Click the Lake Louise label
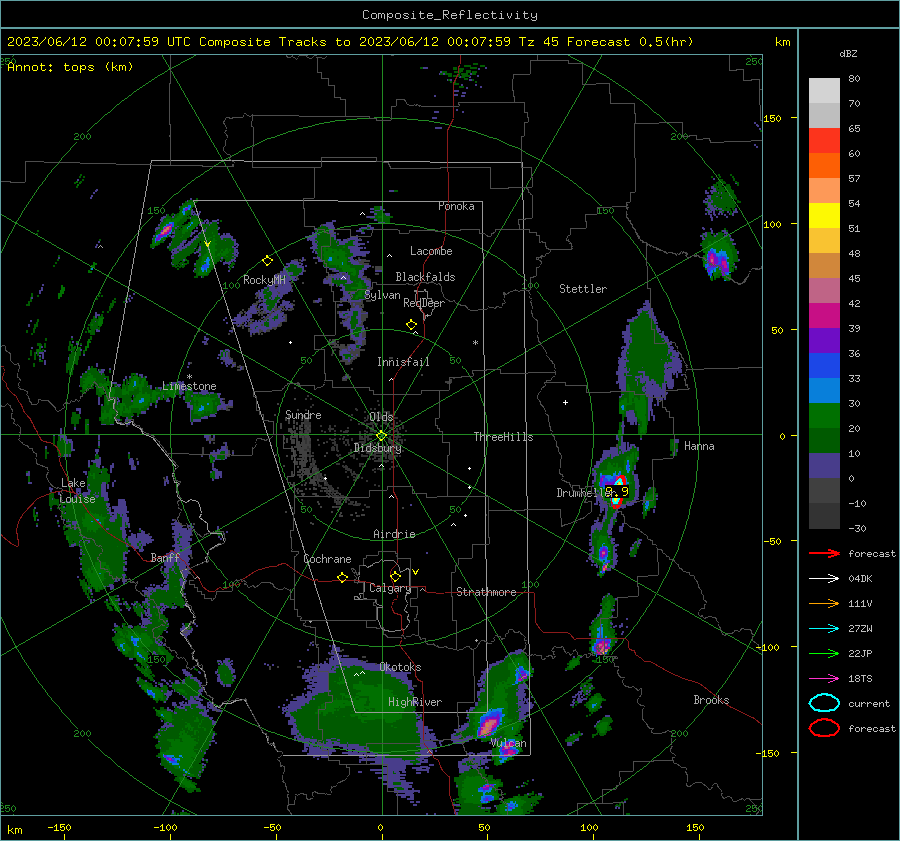Screen dimensions: 900x841 78,491
